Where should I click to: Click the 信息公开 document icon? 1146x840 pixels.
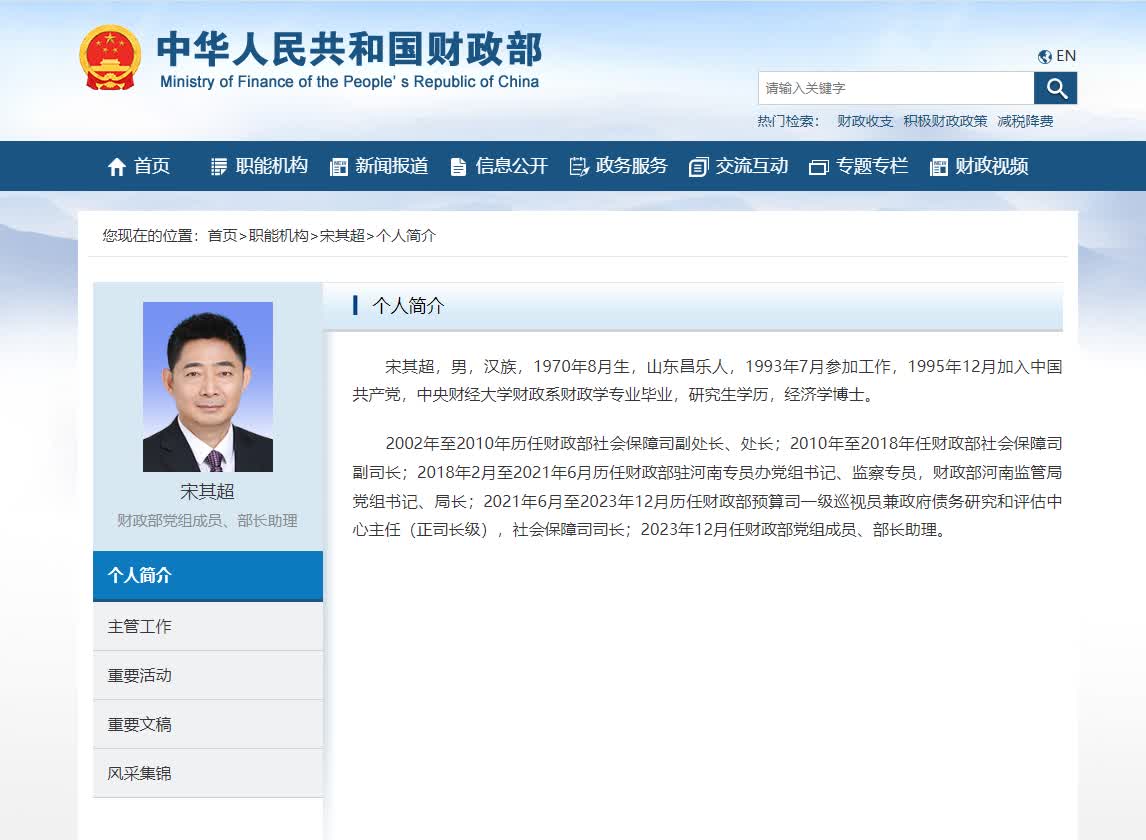[x=458, y=167]
